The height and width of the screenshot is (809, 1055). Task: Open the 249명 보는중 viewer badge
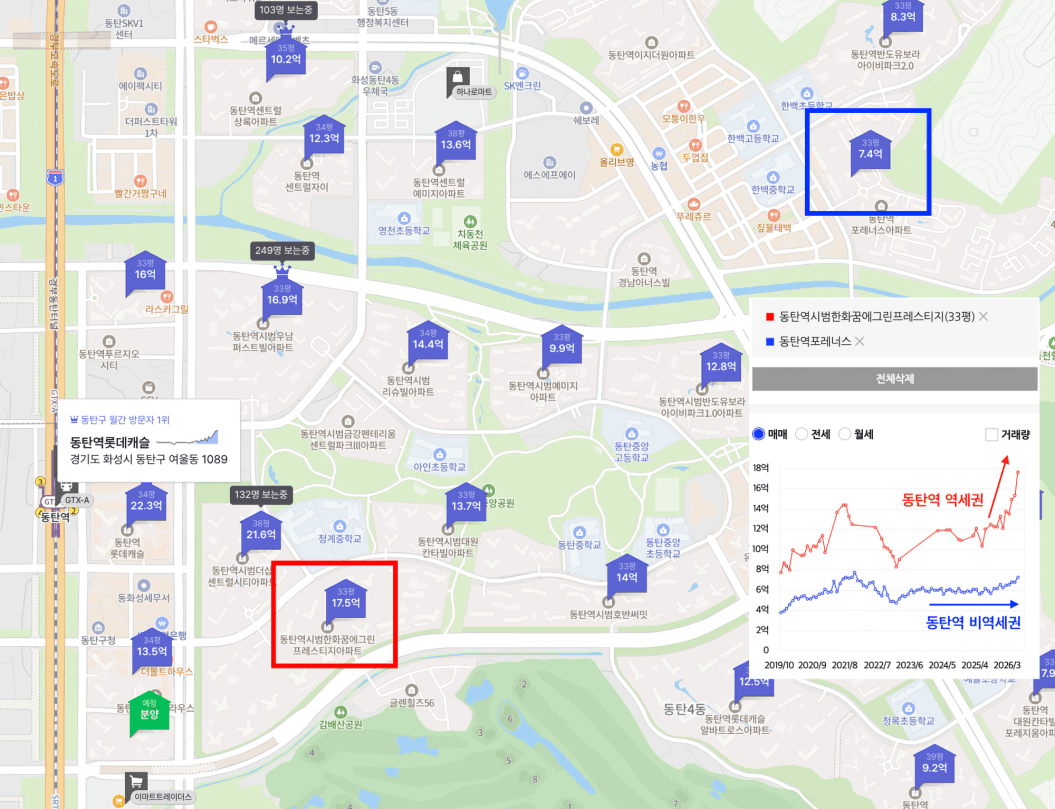pyautogui.click(x=282, y=250)
